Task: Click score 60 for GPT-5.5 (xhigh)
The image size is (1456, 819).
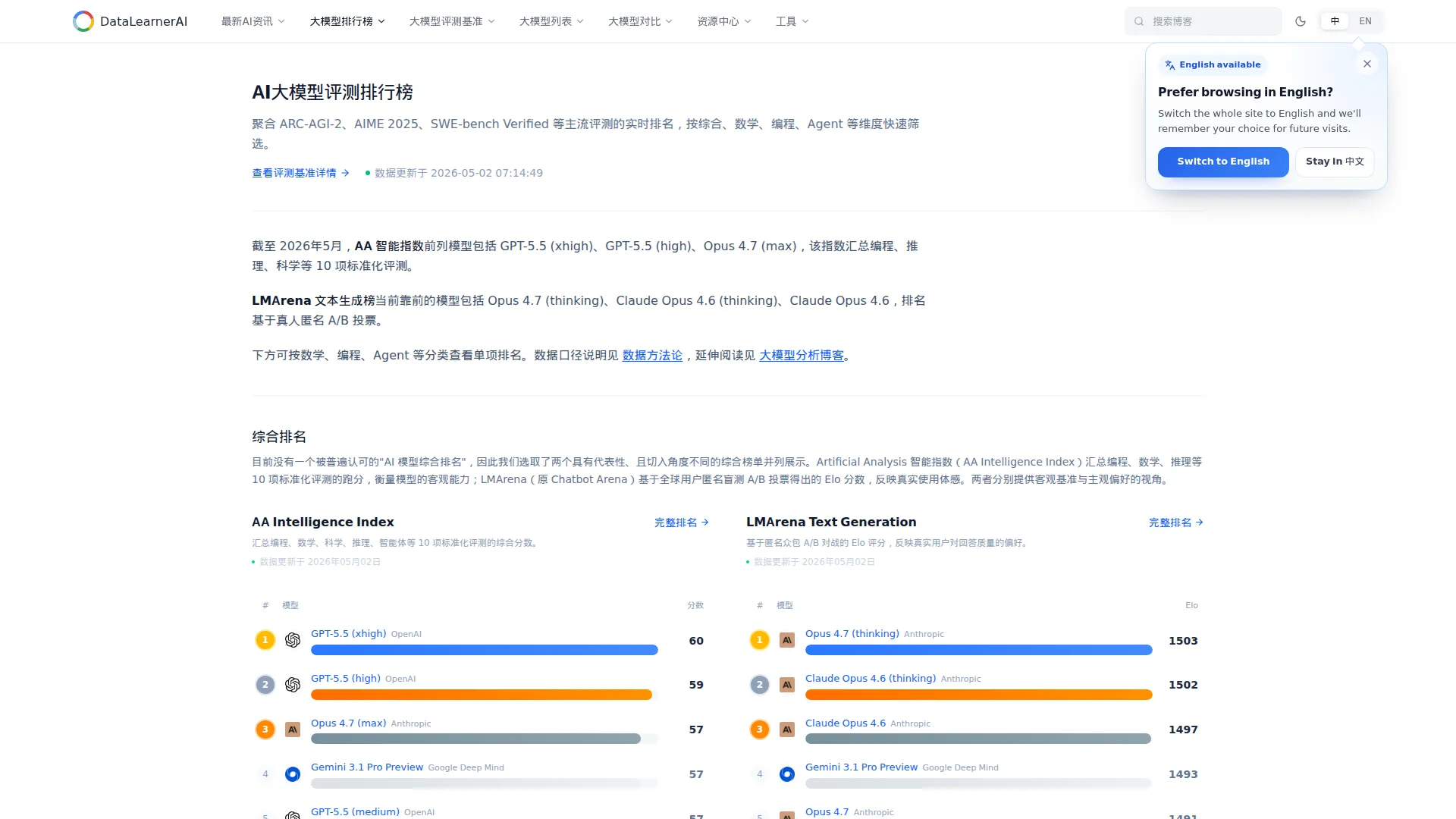Action: tap(696, 641)
